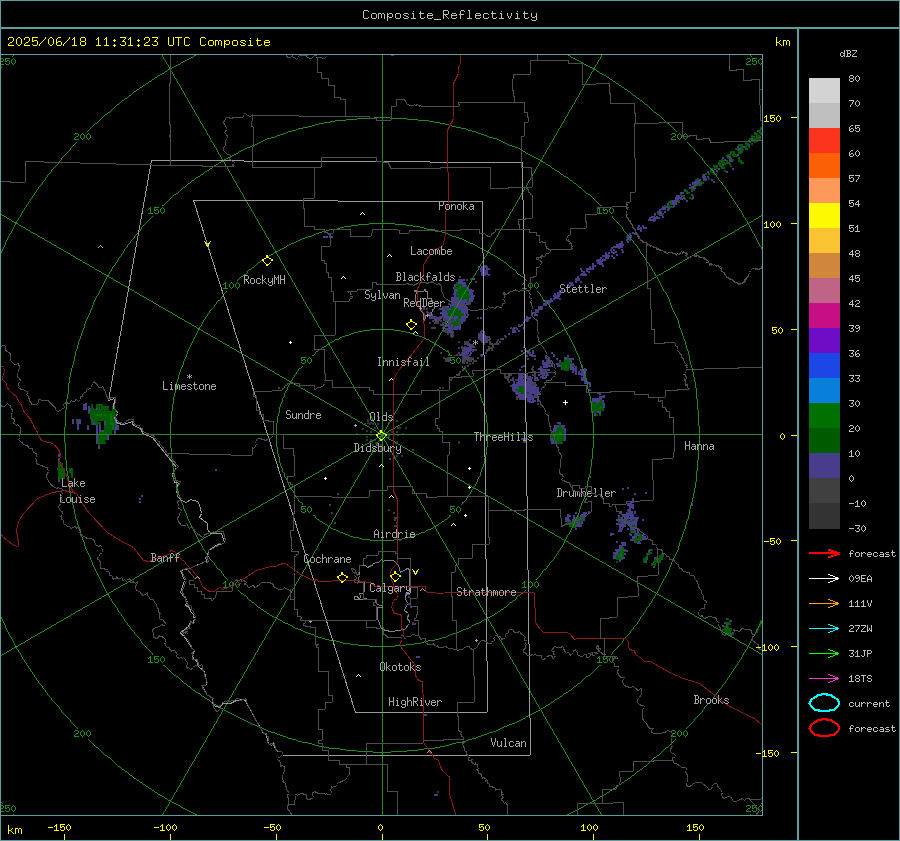Click the Sundre label
This screenshot has width=900, height=841.
tap(303, 415)
